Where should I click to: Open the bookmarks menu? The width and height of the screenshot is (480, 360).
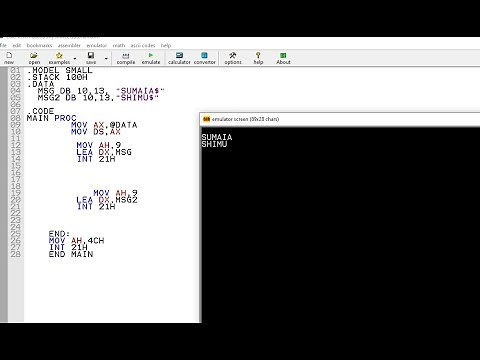(39, 45)
